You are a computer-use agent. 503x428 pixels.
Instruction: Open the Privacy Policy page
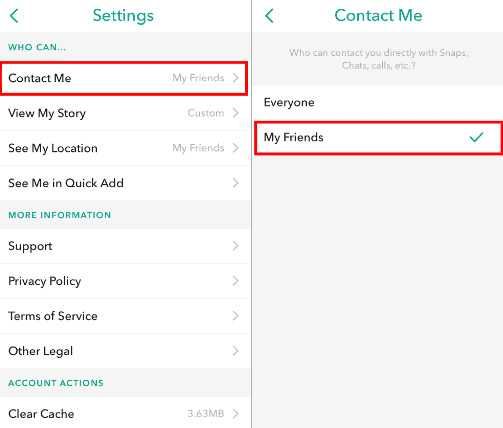pos(125,281)
